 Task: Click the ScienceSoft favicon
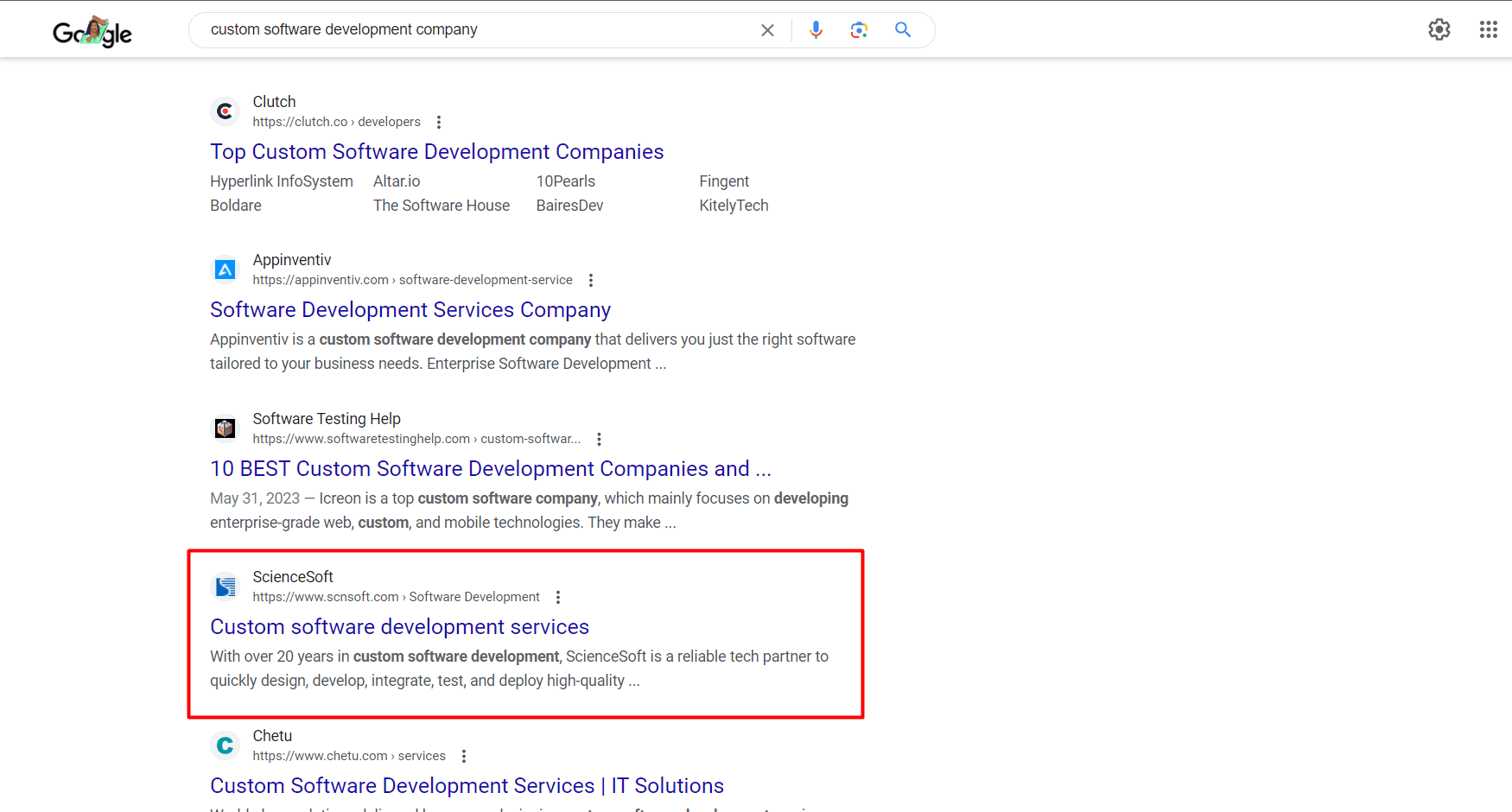pos(226,587)
